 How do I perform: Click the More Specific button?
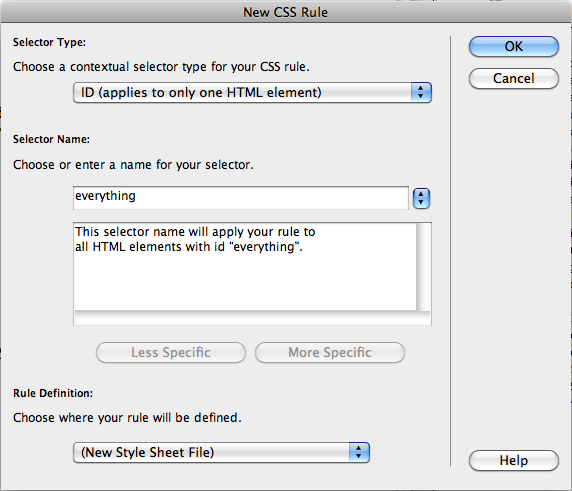click(x=330, y=352)
